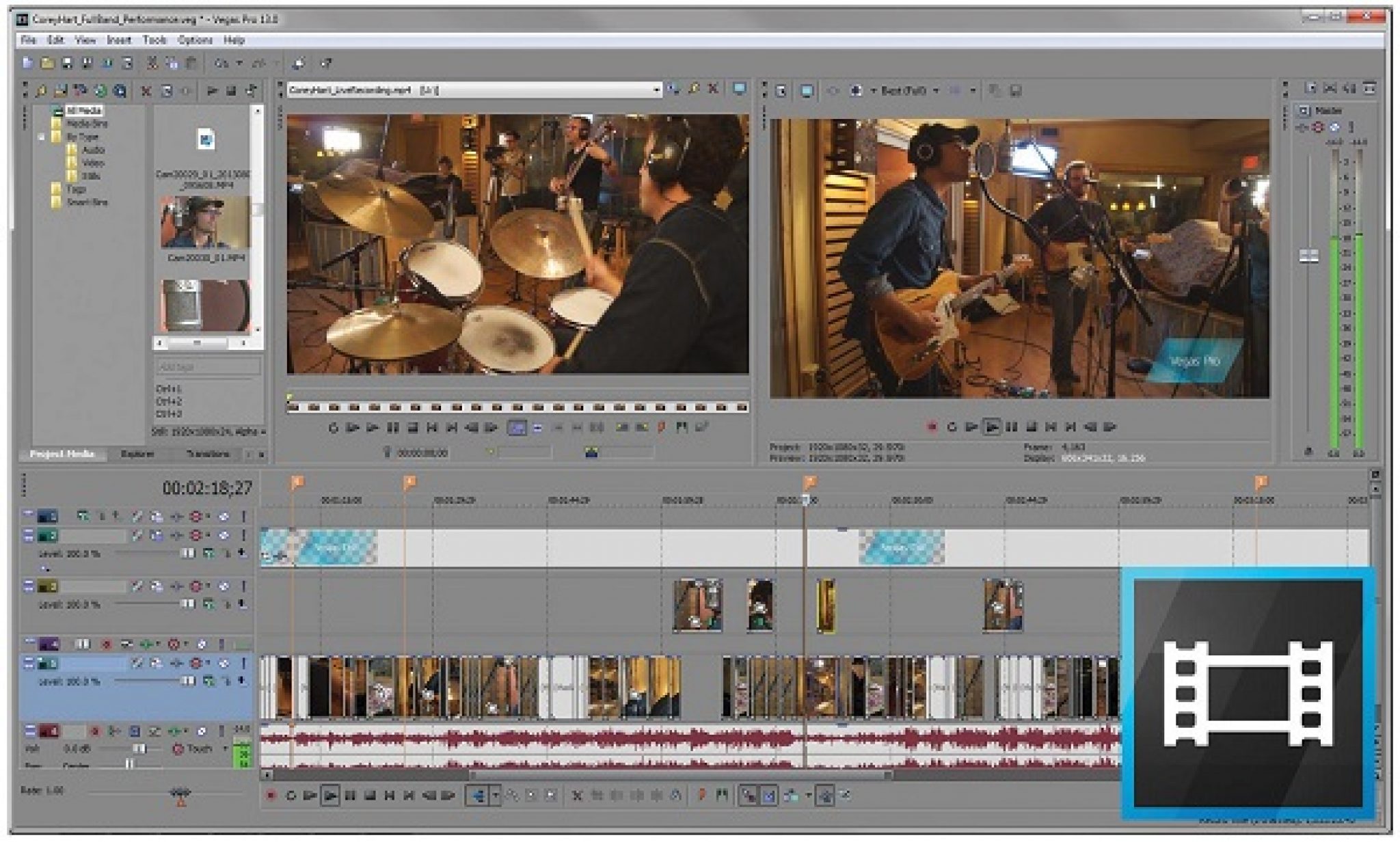Toggle mute on the top video track

[x=224, y=517]
